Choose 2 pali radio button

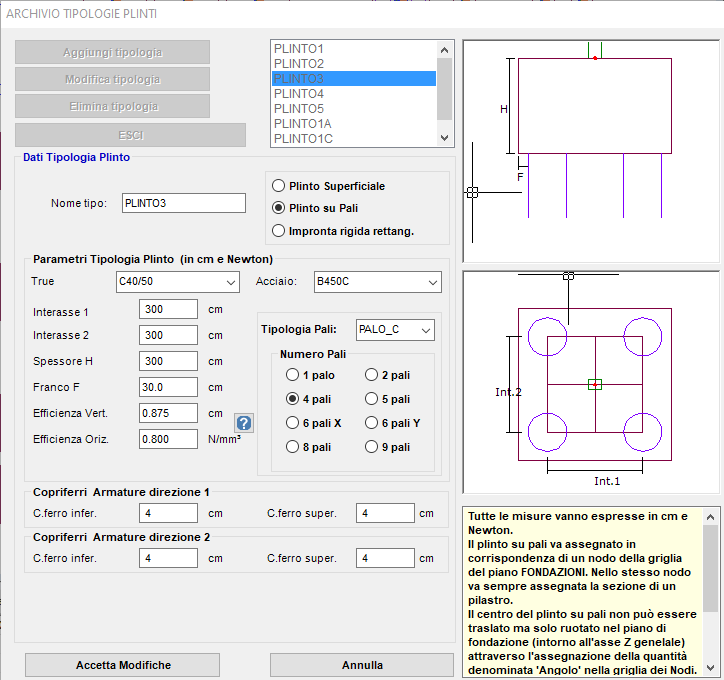point(387,375)
